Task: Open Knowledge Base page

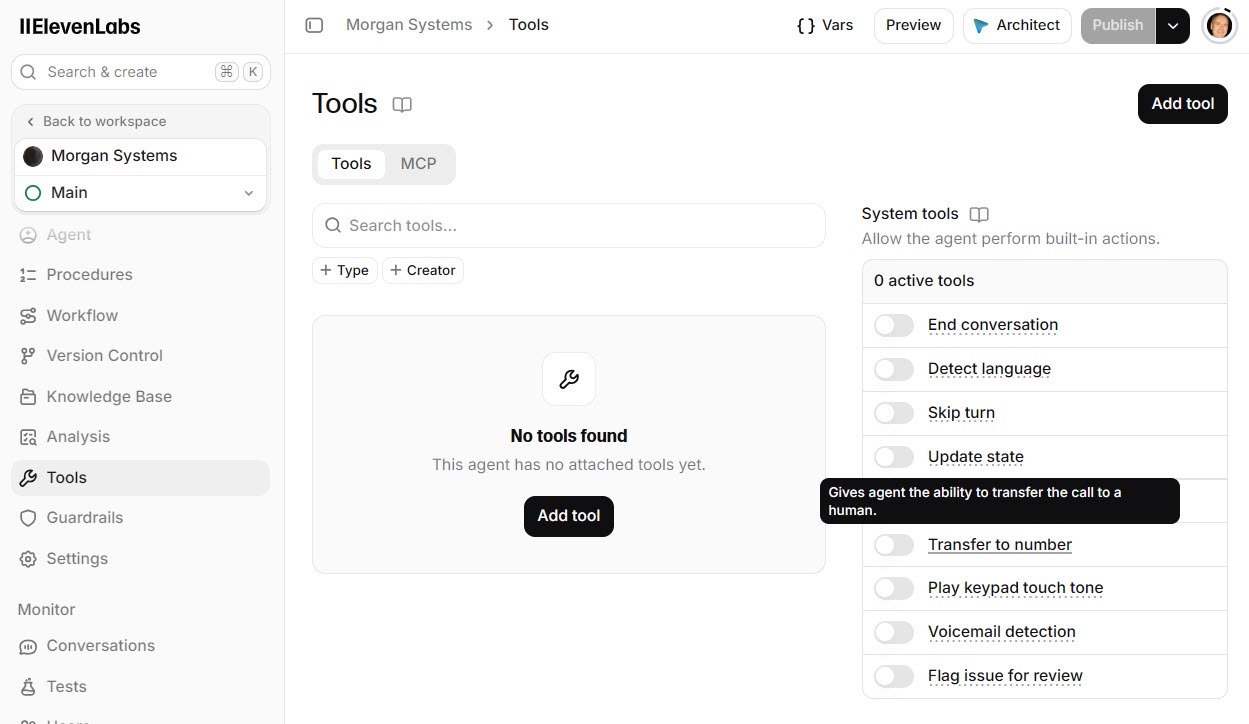Action: (141, 397)
